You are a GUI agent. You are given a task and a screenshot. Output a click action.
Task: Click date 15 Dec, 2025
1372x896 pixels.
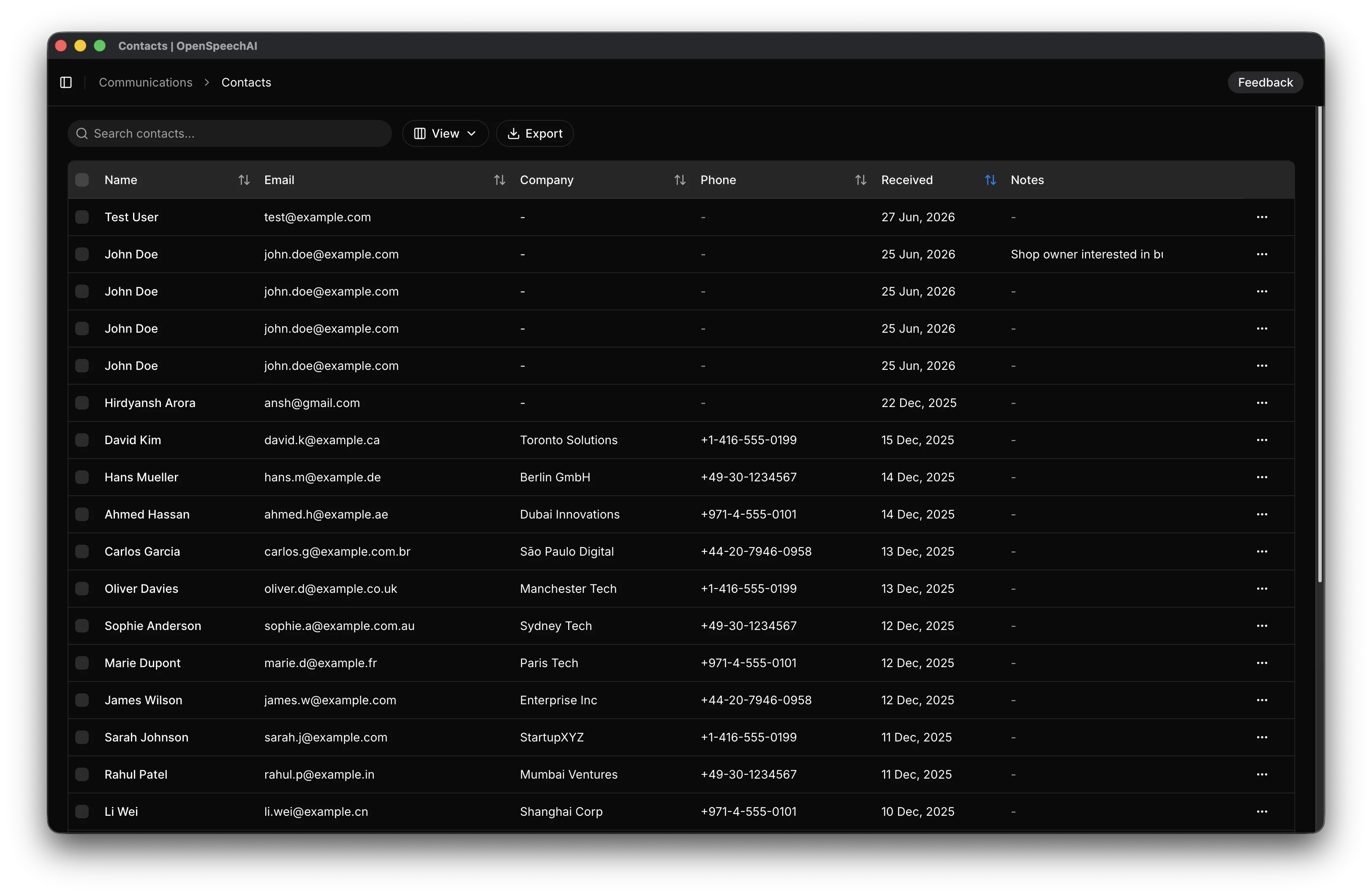(917, 440)
